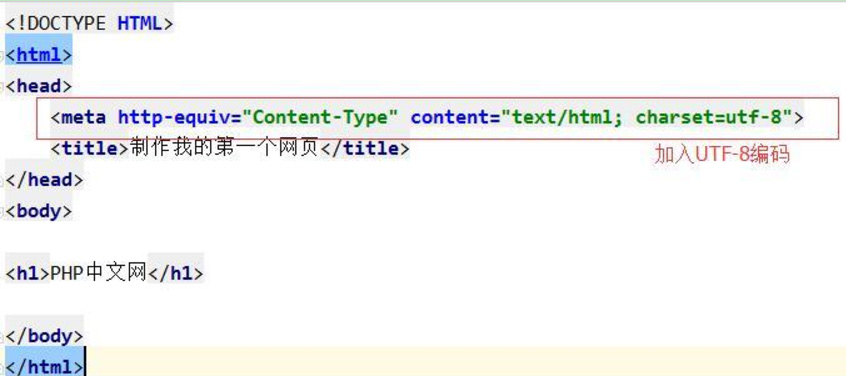Viewport: 846px width, 376px height.
Task: Click the closing title tag
Action: 365,148
